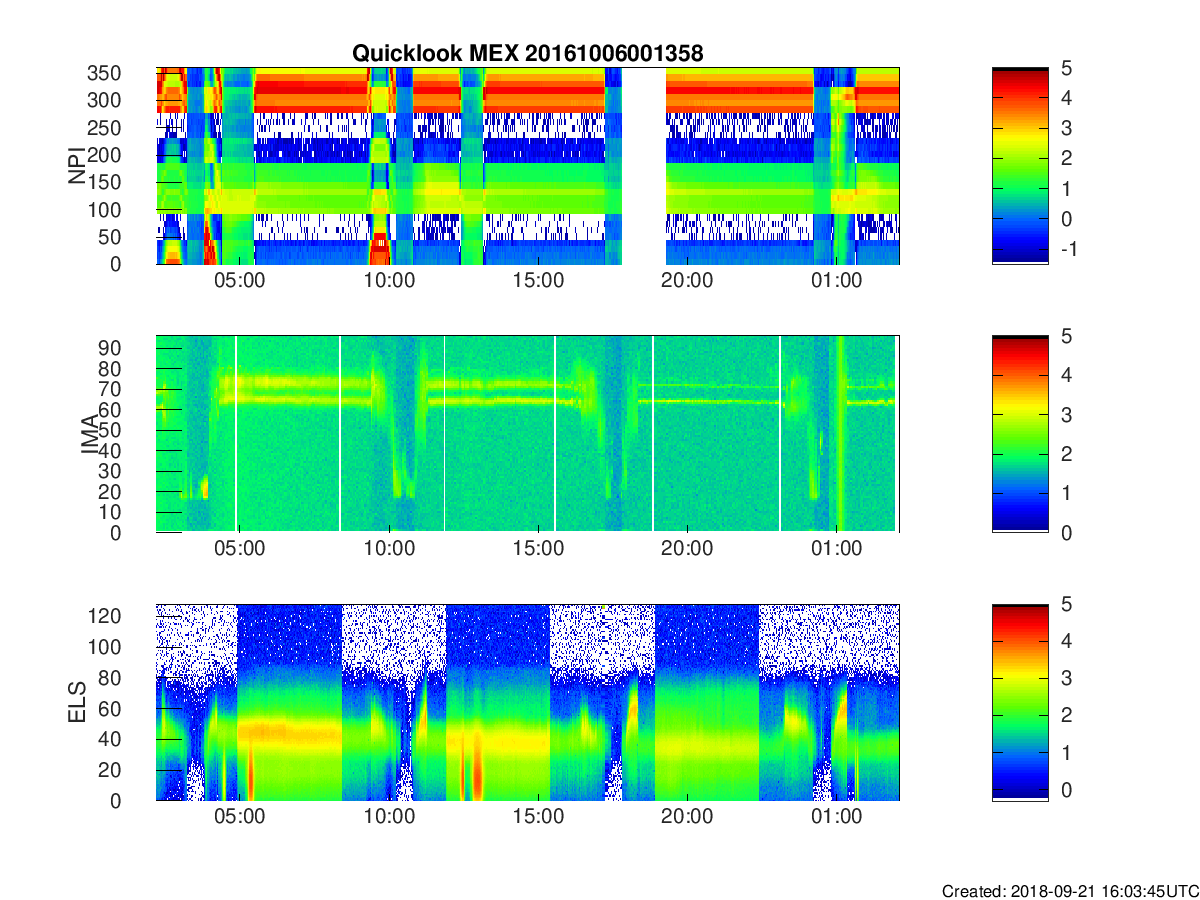Click the white data gap in the NPI plot
The image size is (1200, 900).
tap(644, 166)
